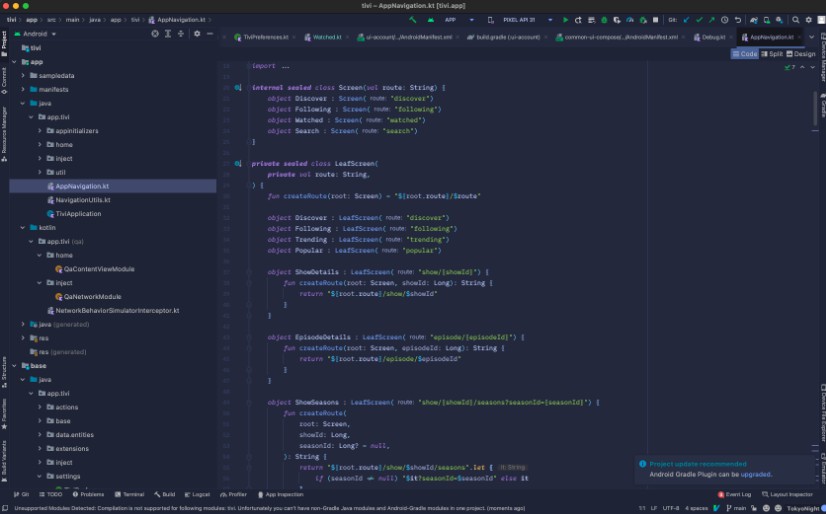This screenshot has width=826, height=514.
Task: Open the Android project view dropdown
Action: (35, 34)
